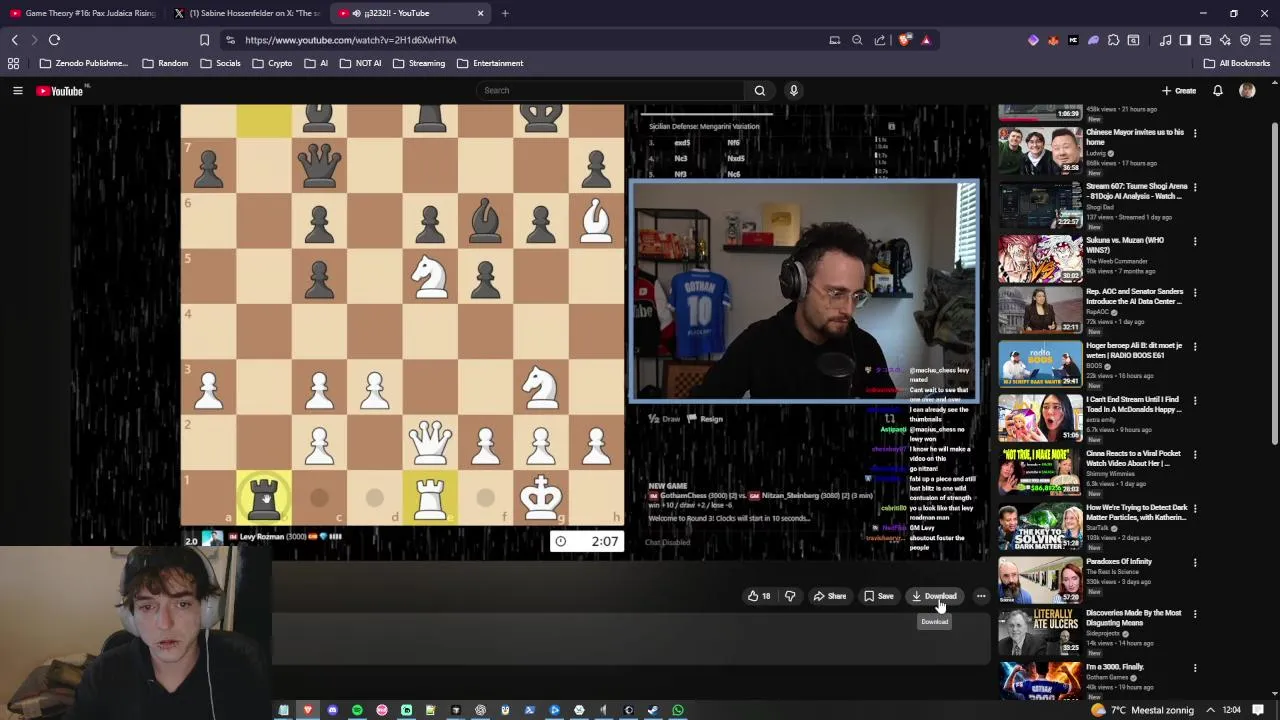
Task: Open Sukuna vs. Muzan video thumbnail
Action: [x=1040, y=258]
